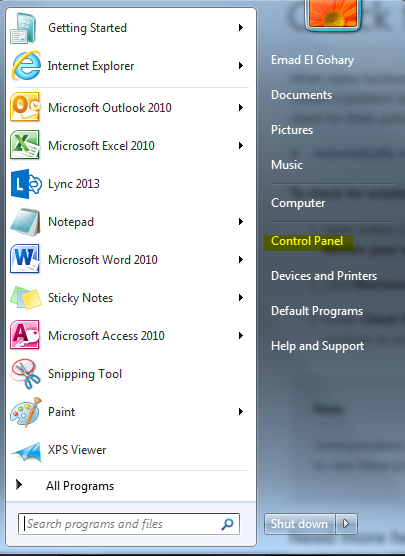Focus the Search programs and files box
405x556 pixels.
(129, 524)
